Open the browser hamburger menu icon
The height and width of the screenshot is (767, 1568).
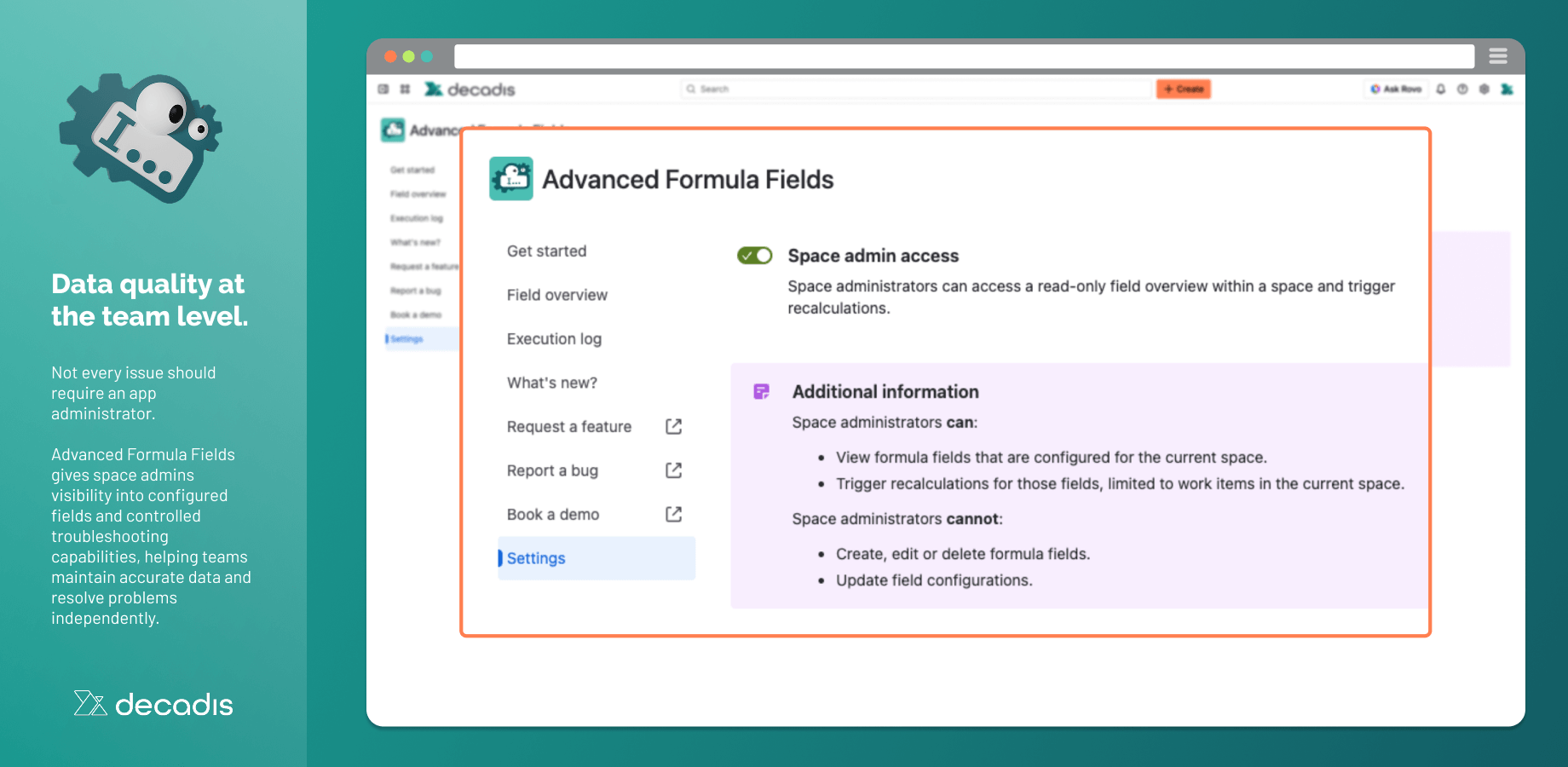1498,56
